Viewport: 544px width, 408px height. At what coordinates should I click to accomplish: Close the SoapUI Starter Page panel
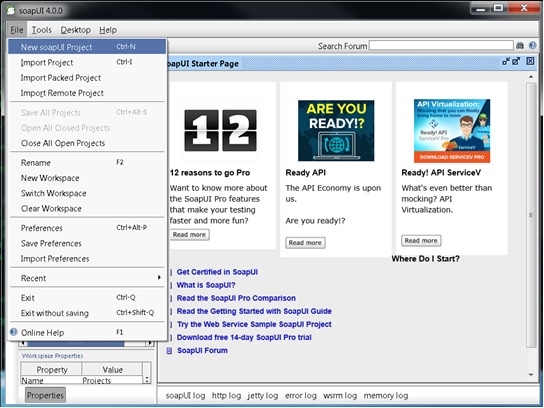(530, 61)
